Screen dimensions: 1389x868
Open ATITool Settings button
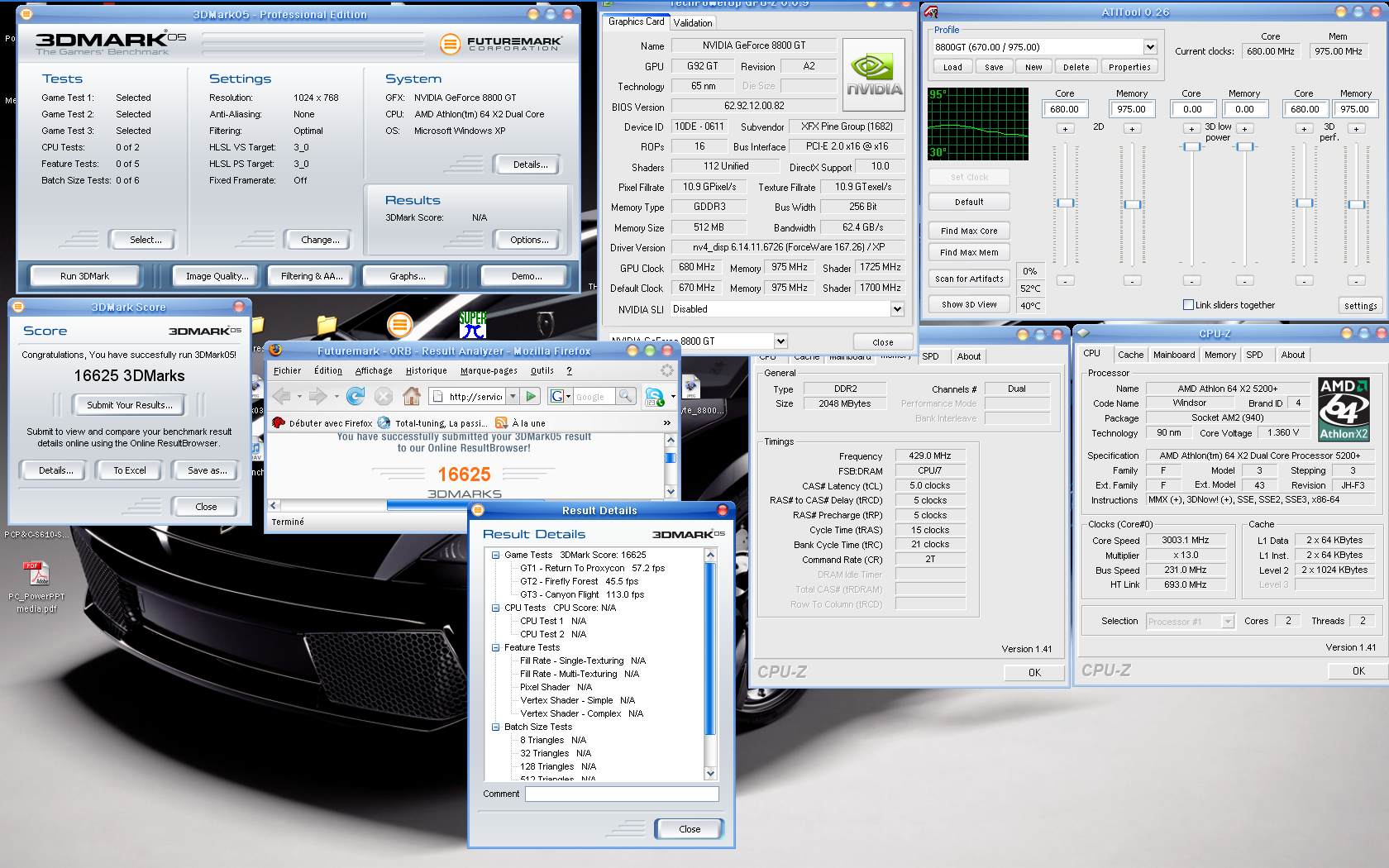pos(1360,305)
